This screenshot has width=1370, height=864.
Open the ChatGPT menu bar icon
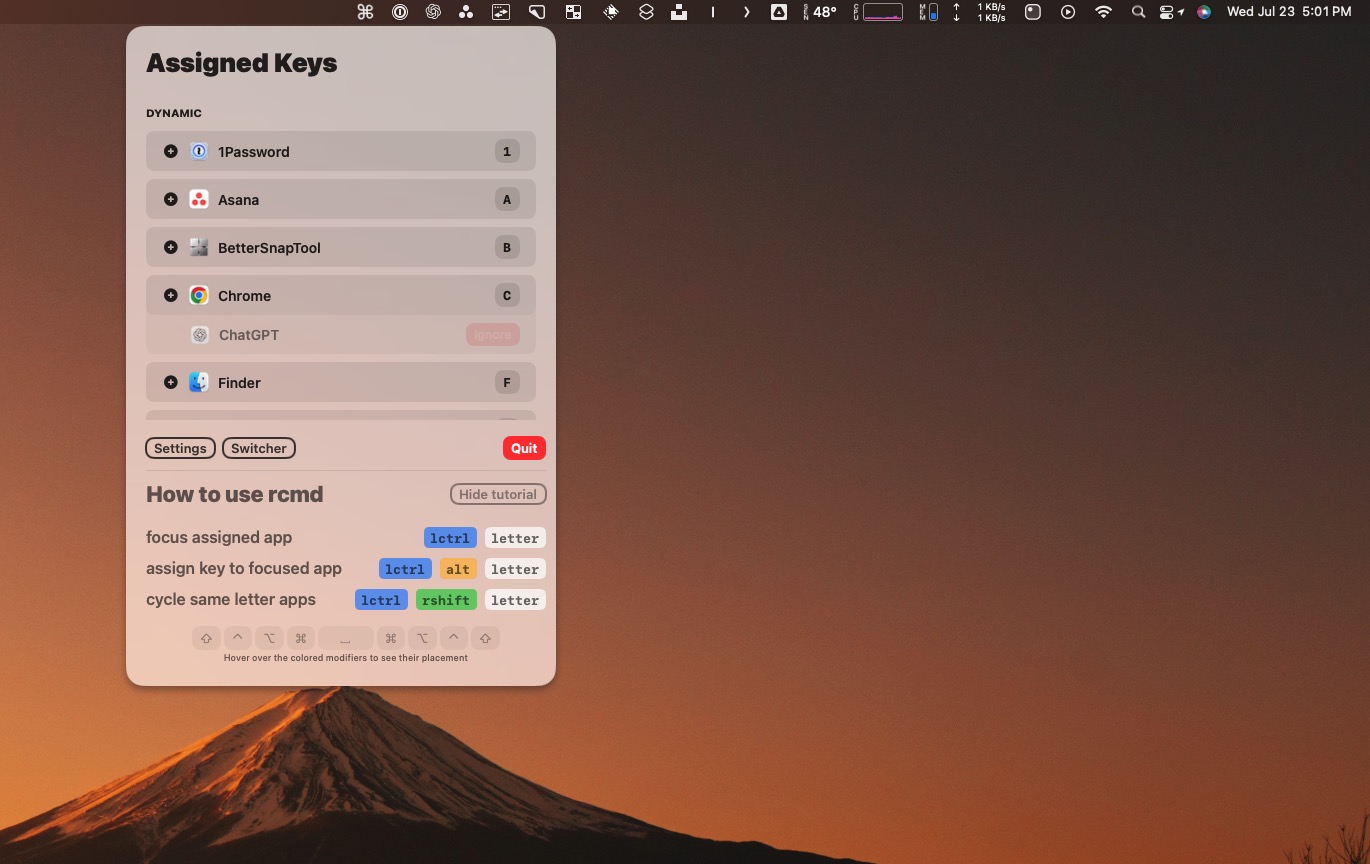[x=433, y=12]
